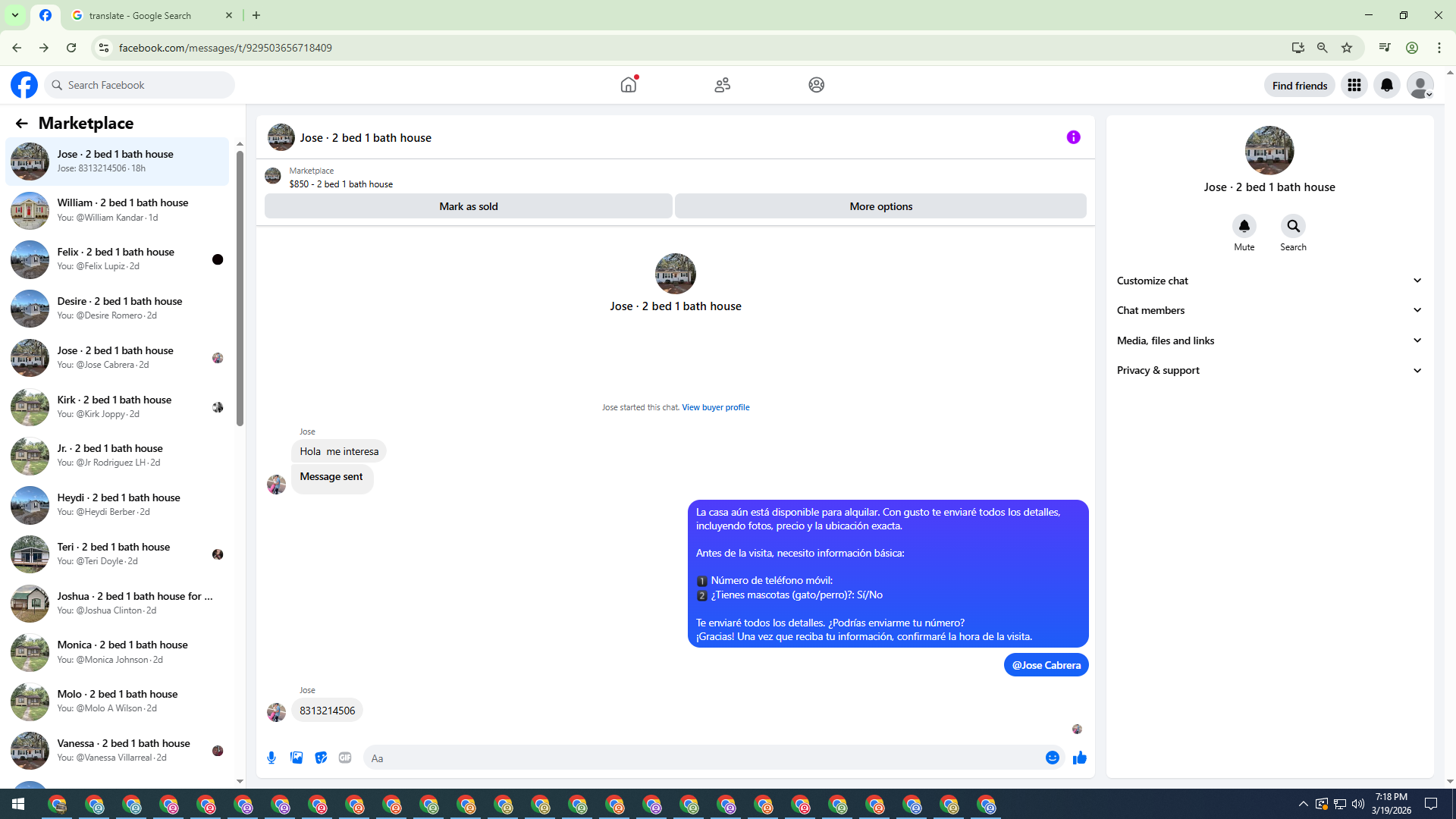Open View buyer profile link
Image resolution: width=1456 pixels, height=819 pixels.
coord(715,407)
